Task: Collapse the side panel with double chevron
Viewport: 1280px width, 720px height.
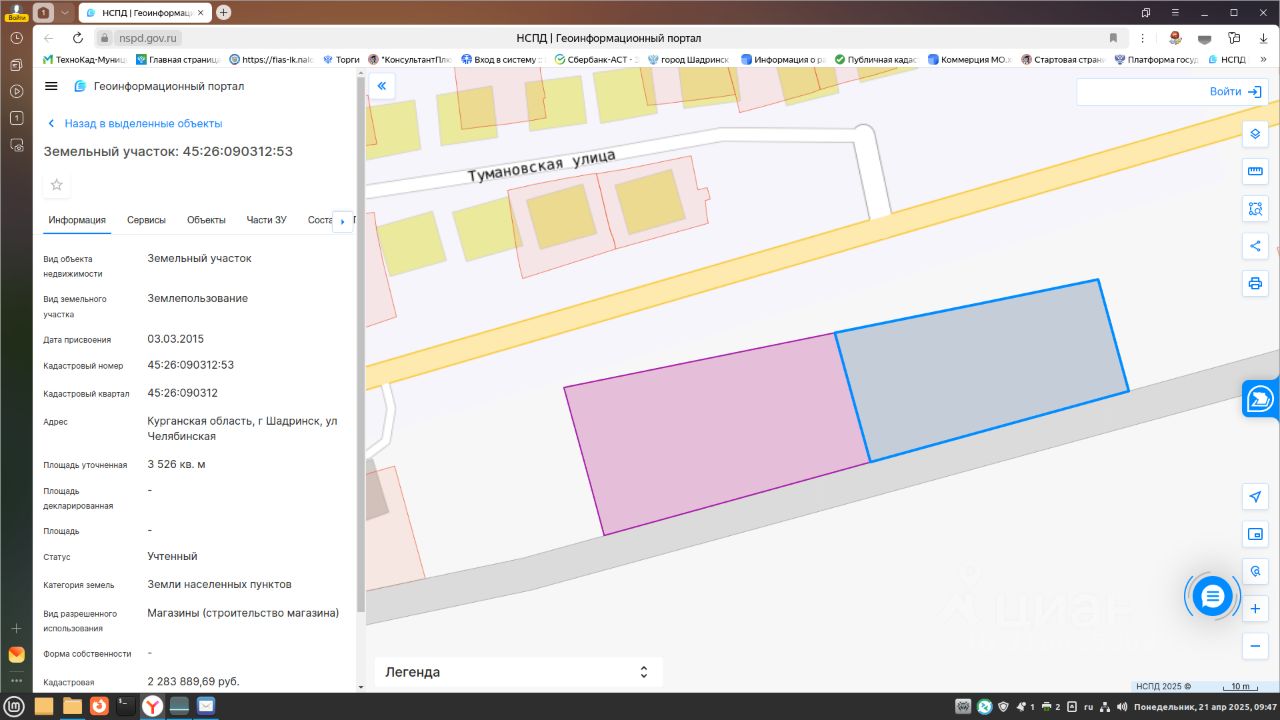Action: pyautogui.click(x=382, y=86)
